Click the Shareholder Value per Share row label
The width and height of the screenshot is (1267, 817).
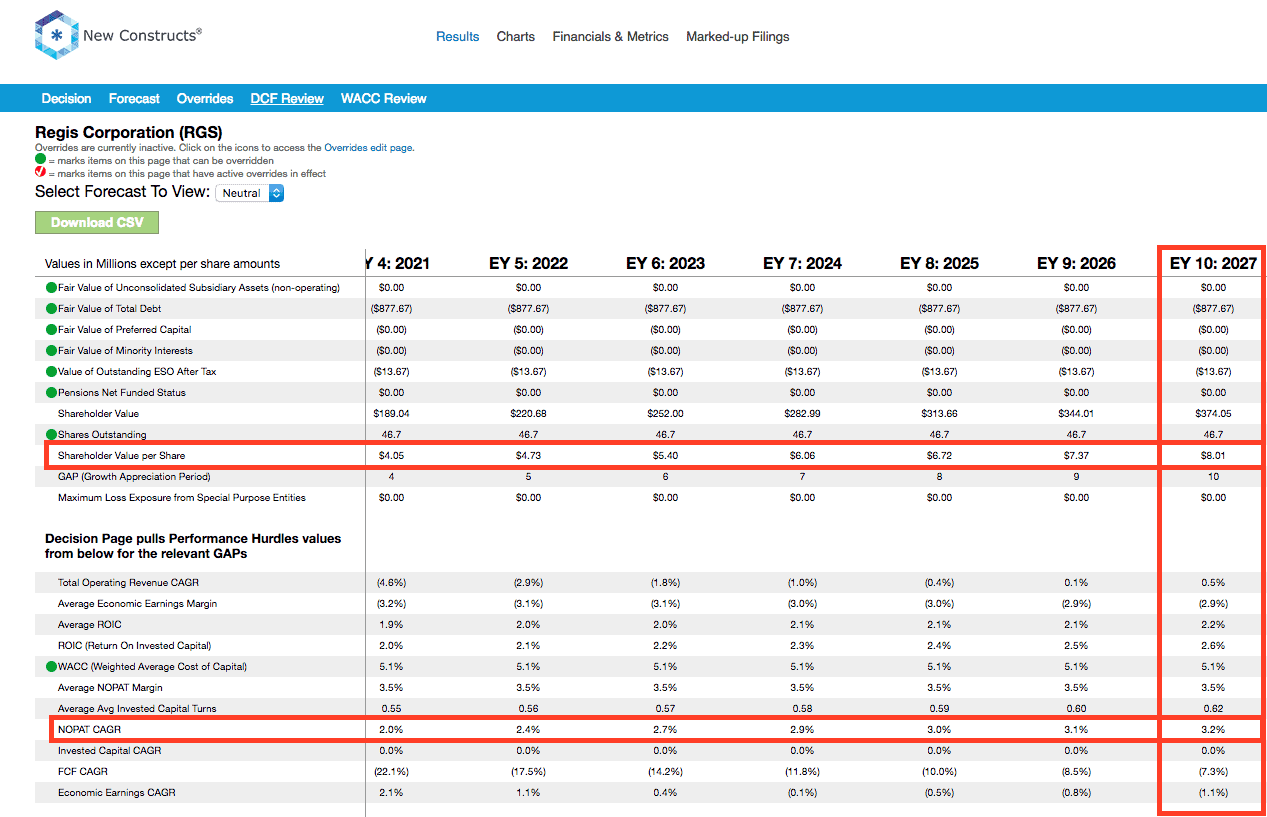(121, 456)
